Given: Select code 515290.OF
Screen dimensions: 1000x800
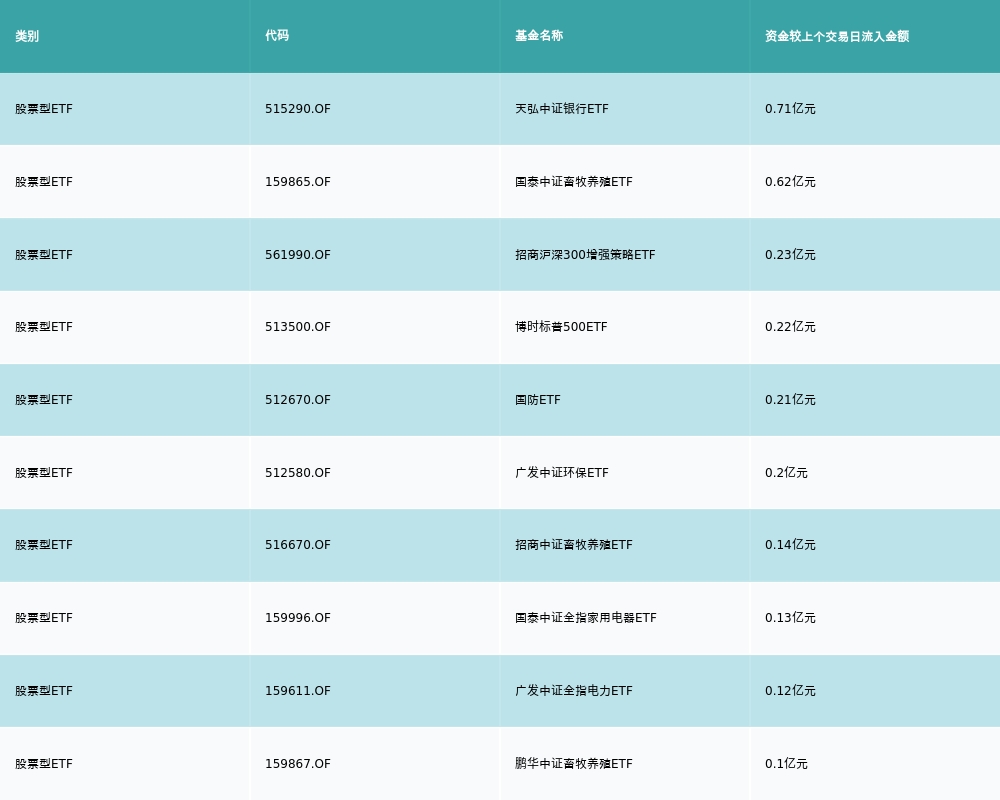Looking at the screenshot, I should click(298, 109).
